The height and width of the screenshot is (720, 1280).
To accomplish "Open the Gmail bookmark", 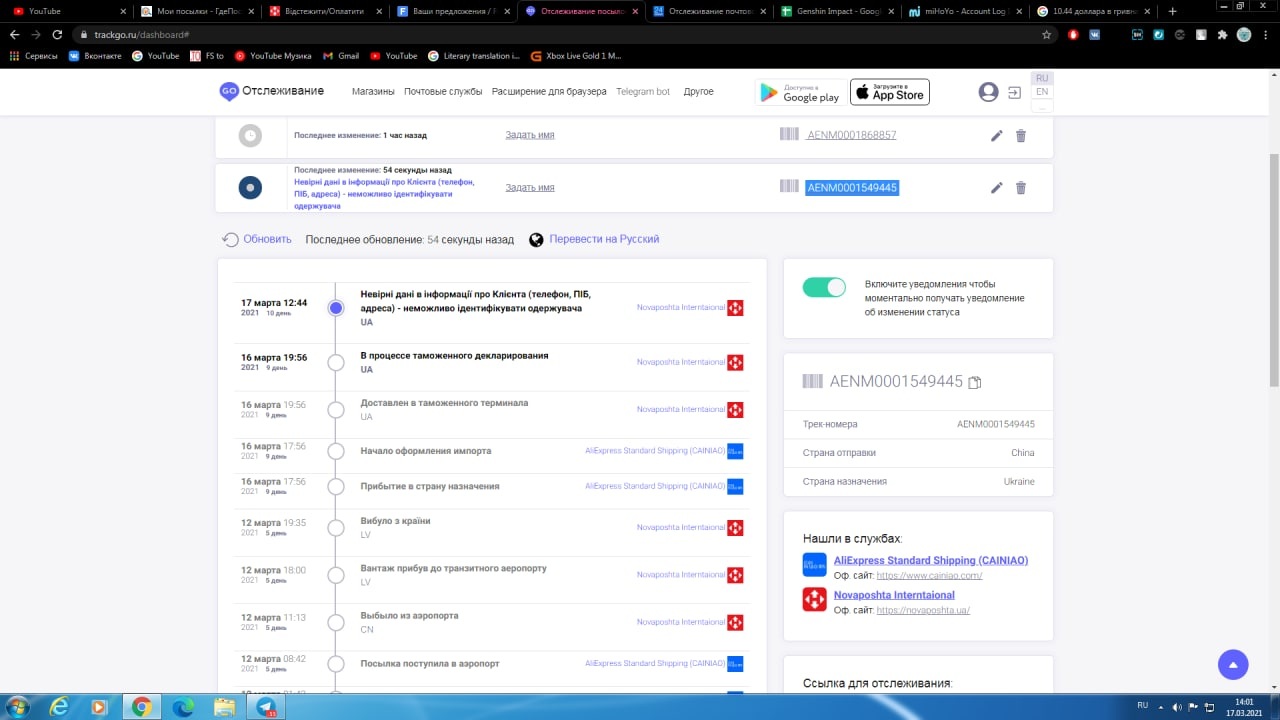I will pos(340,56).
